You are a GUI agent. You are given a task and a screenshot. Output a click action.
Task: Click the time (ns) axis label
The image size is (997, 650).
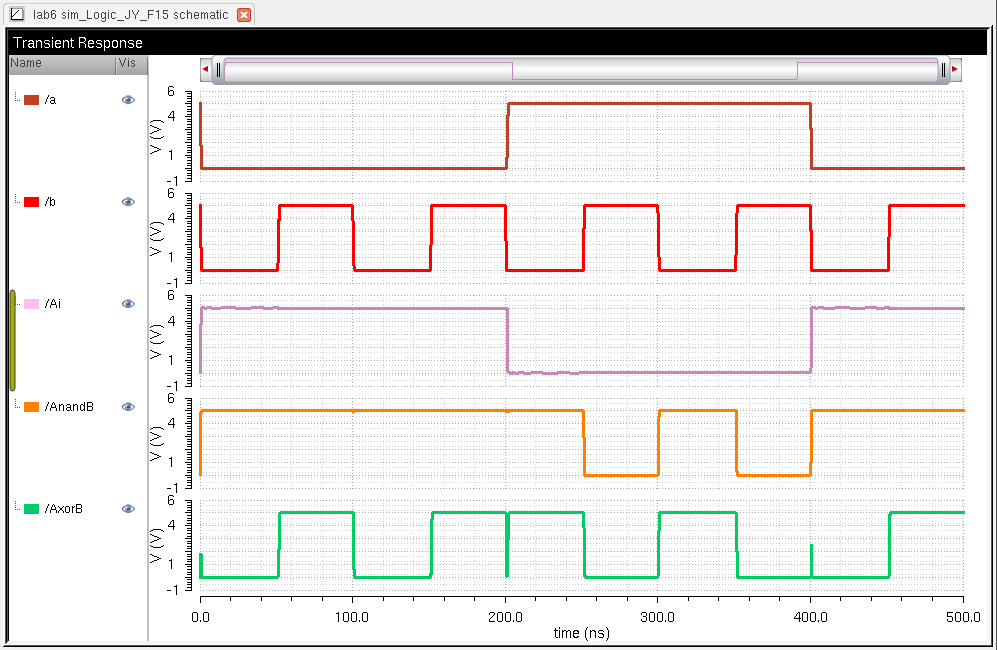click(581, 633)
